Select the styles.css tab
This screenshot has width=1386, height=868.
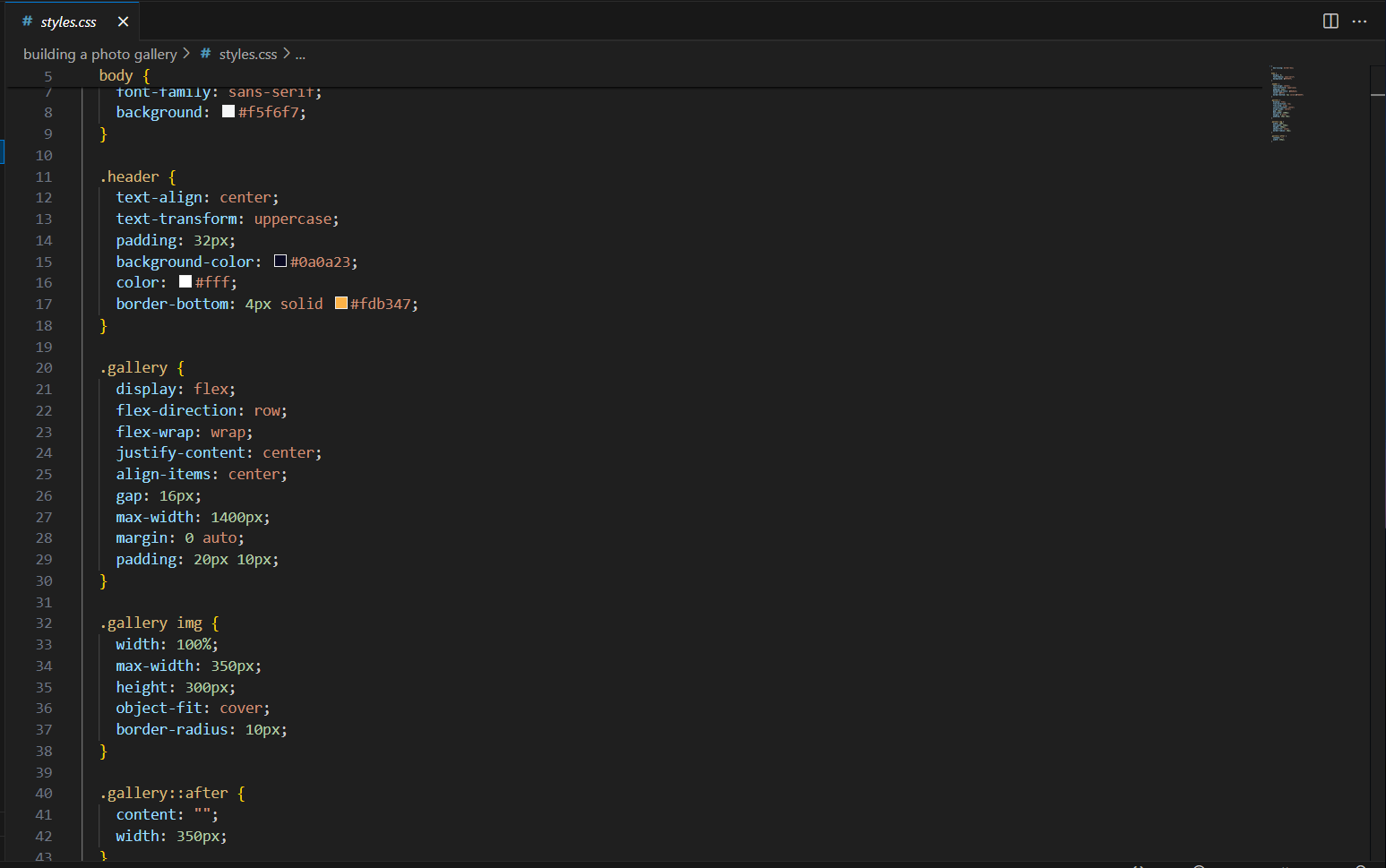[x=68, y=21]
